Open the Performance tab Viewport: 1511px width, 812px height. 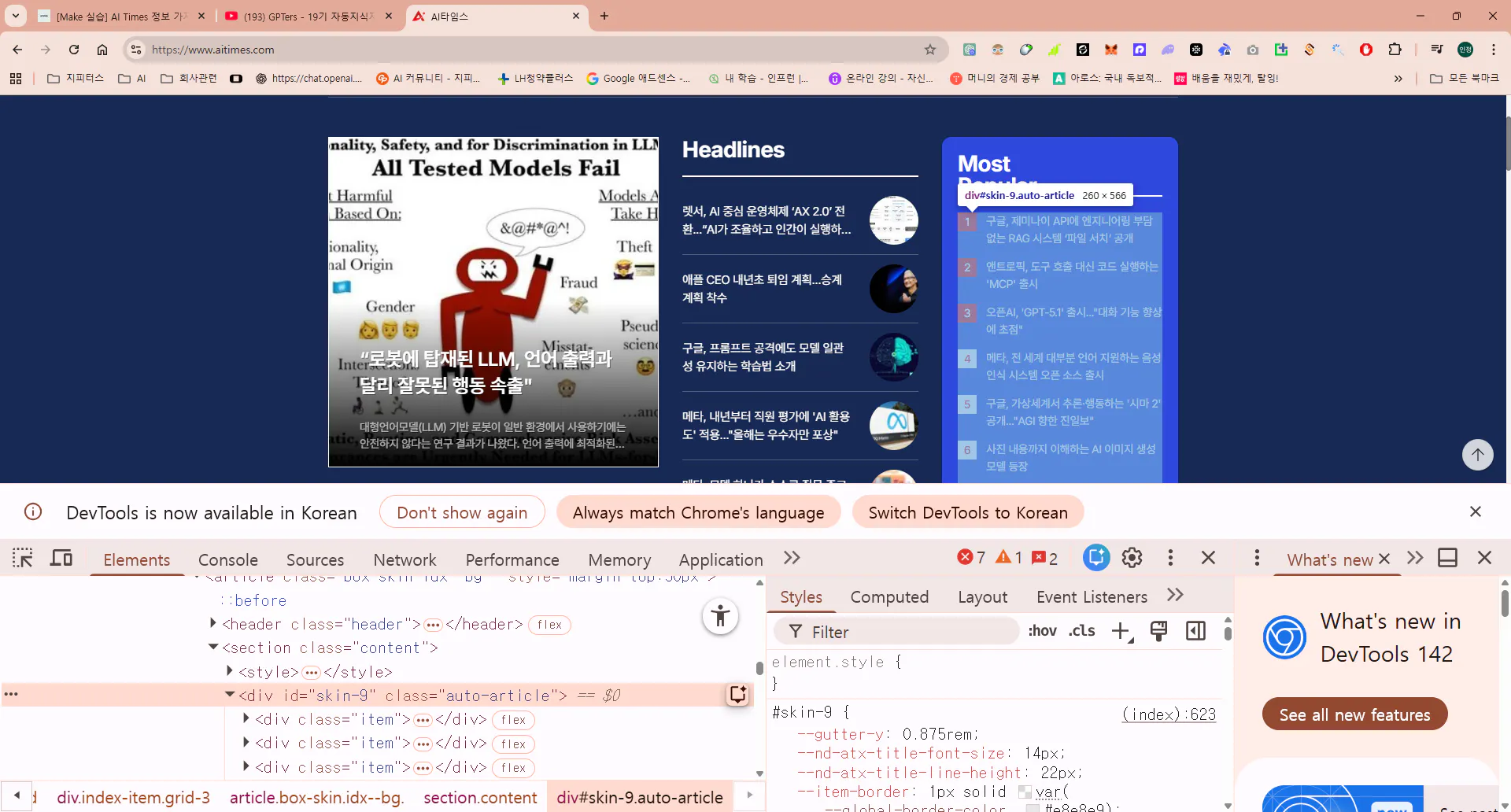coord(512,559)
